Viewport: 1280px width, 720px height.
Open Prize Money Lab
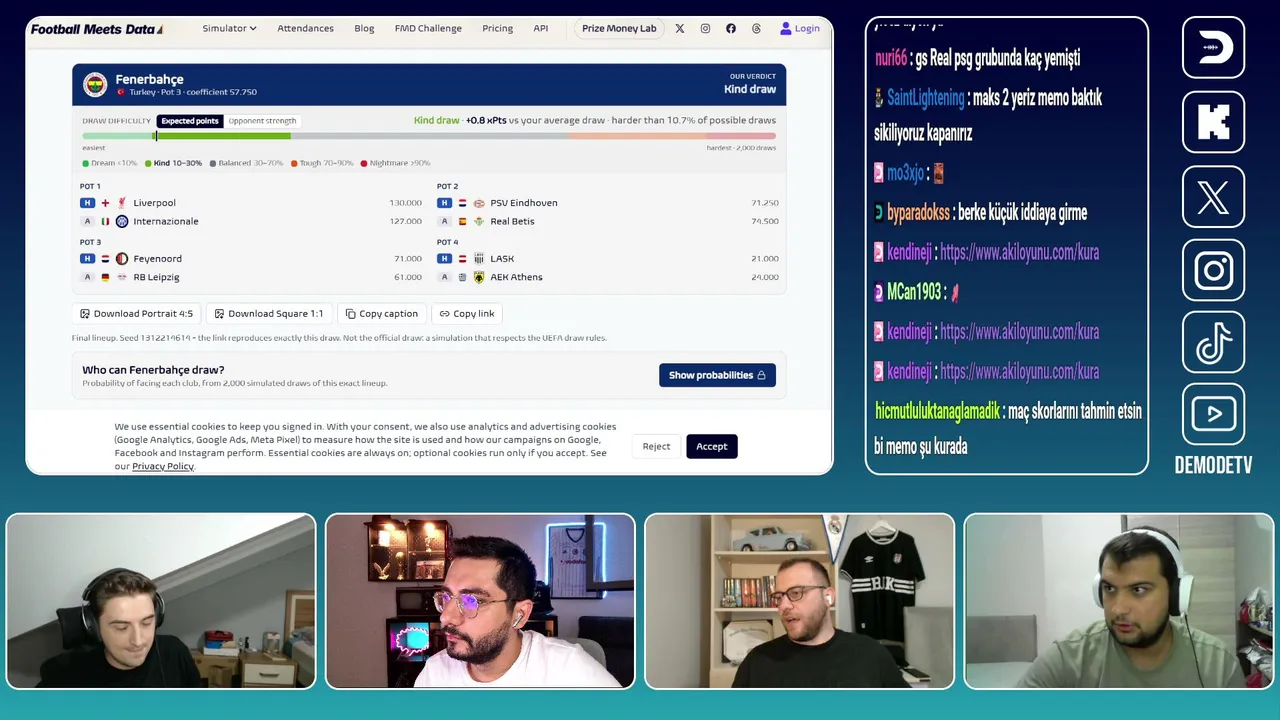click(619, 29)
